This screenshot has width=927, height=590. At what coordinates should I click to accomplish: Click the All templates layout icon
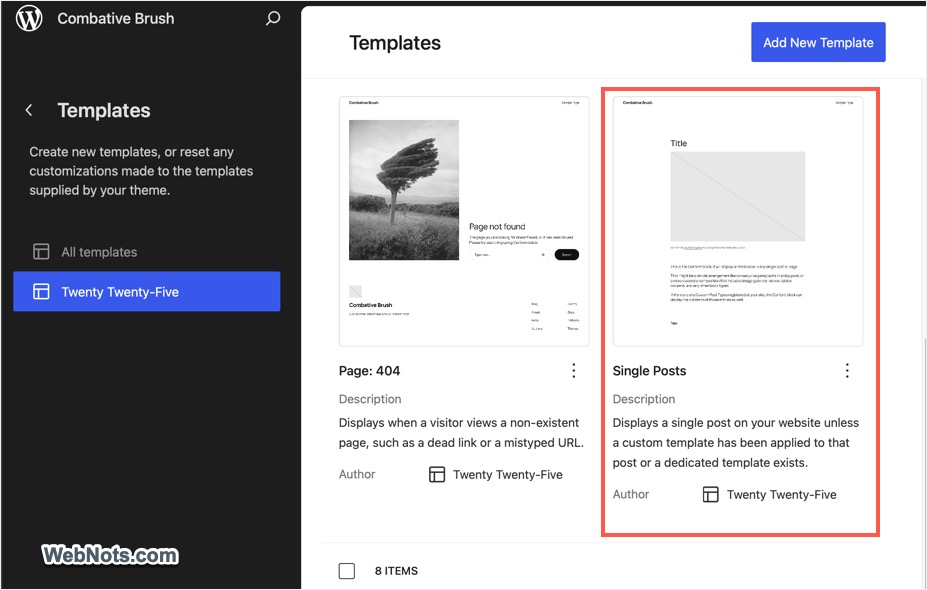41,252
